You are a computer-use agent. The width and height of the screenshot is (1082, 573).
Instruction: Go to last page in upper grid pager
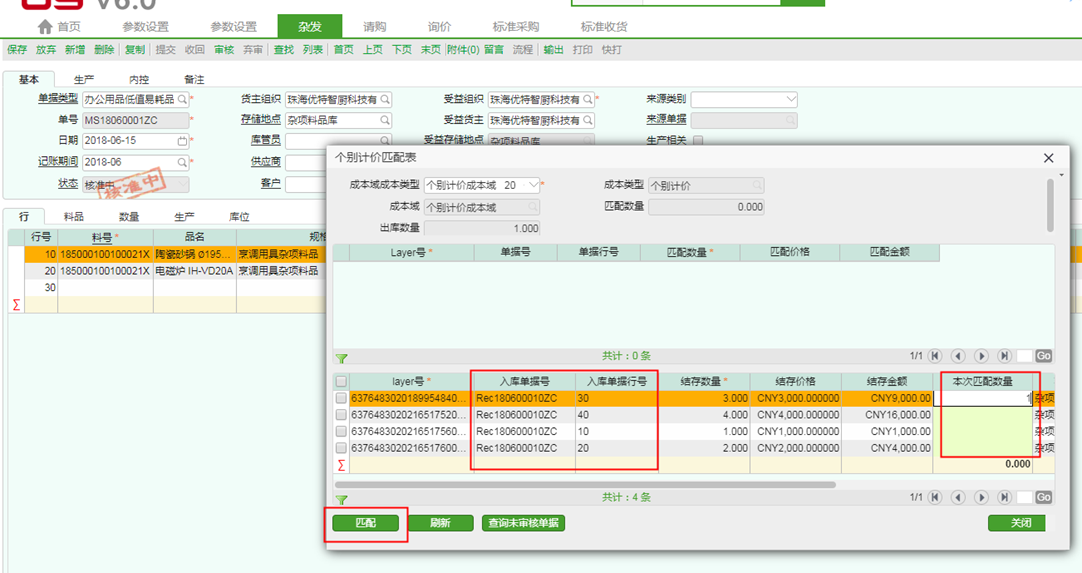(1003, 356)
